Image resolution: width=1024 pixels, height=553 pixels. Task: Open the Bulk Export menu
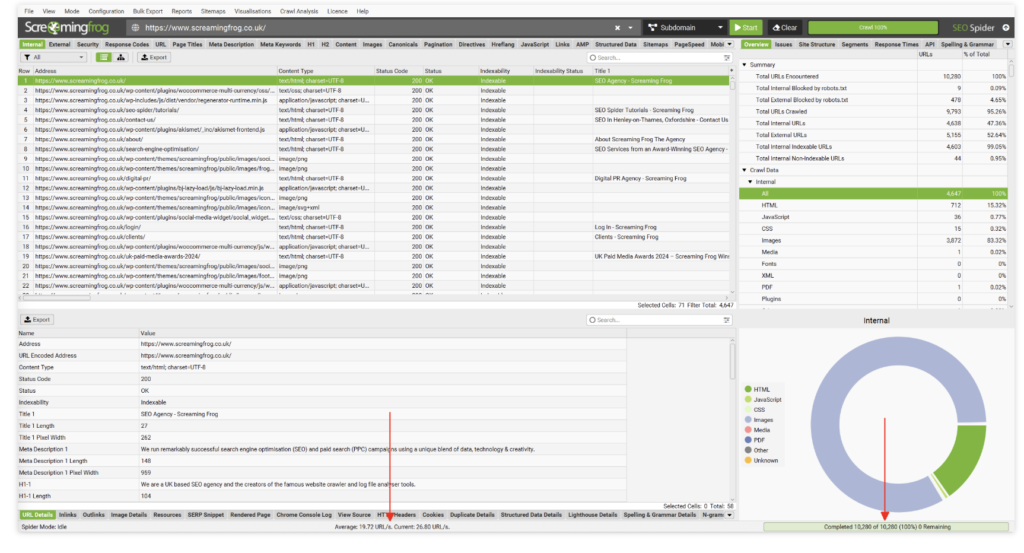148,11
